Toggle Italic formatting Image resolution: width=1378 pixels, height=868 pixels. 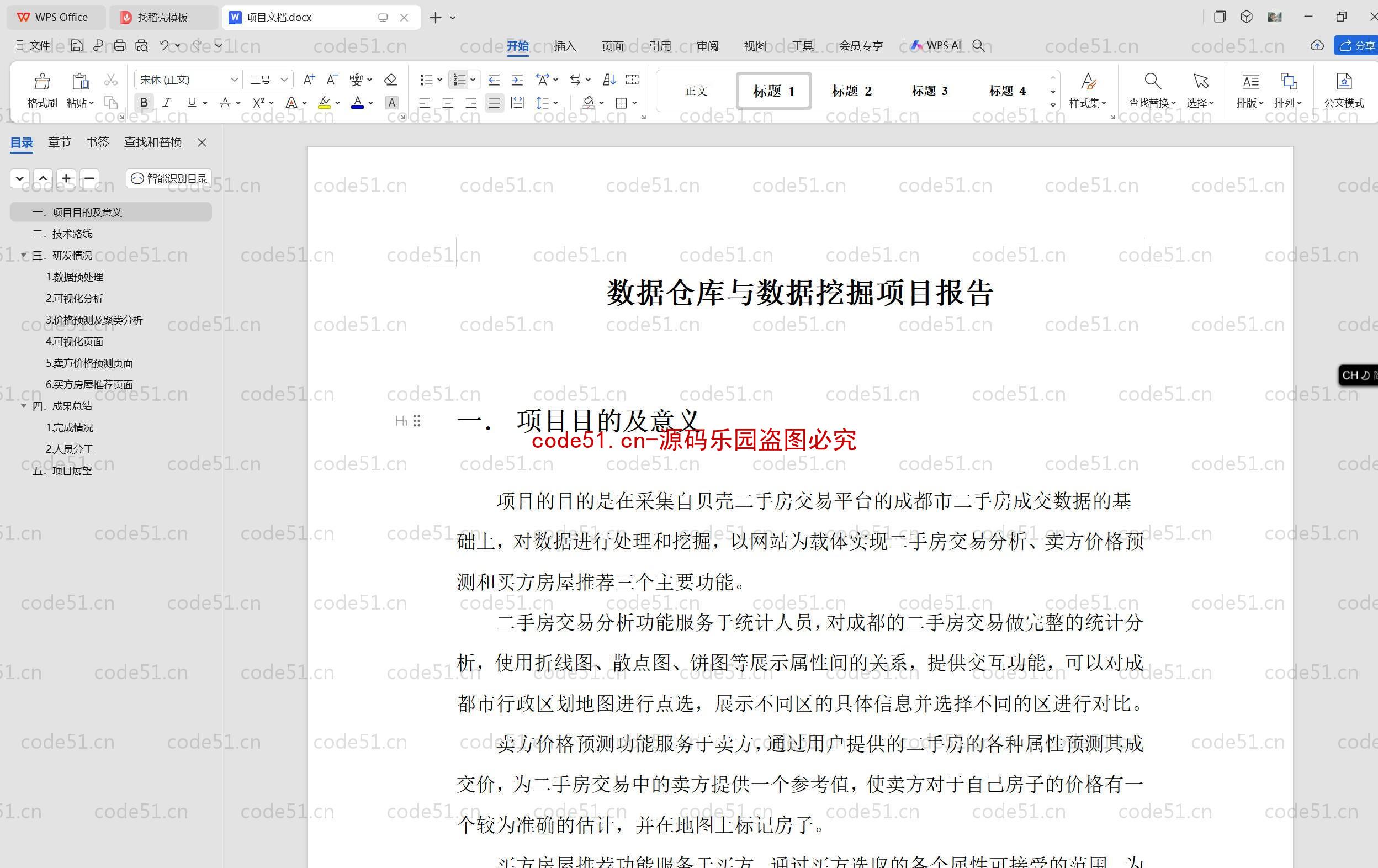(167, 102)
